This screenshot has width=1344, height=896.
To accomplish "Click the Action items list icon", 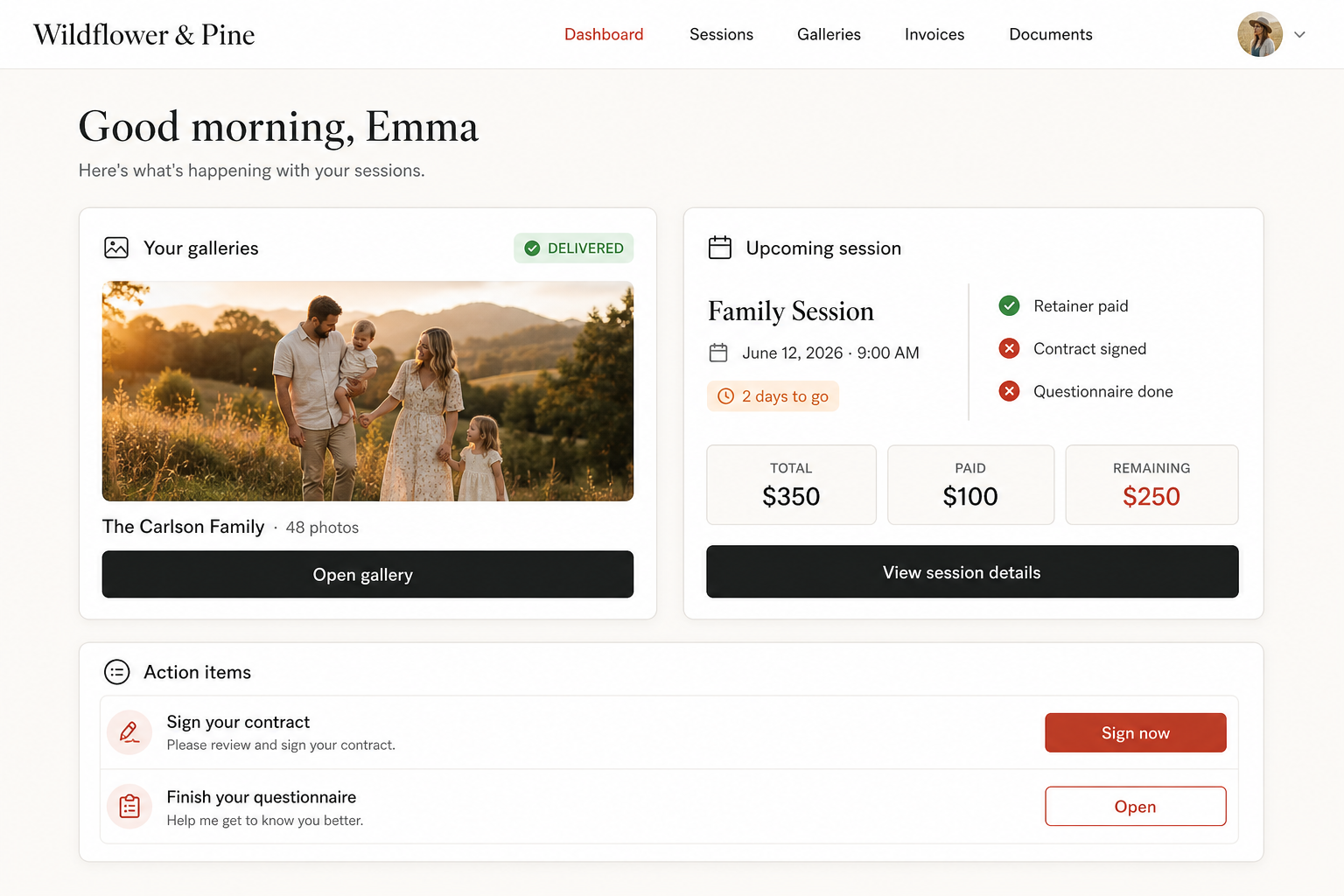I will coord(116,672).
